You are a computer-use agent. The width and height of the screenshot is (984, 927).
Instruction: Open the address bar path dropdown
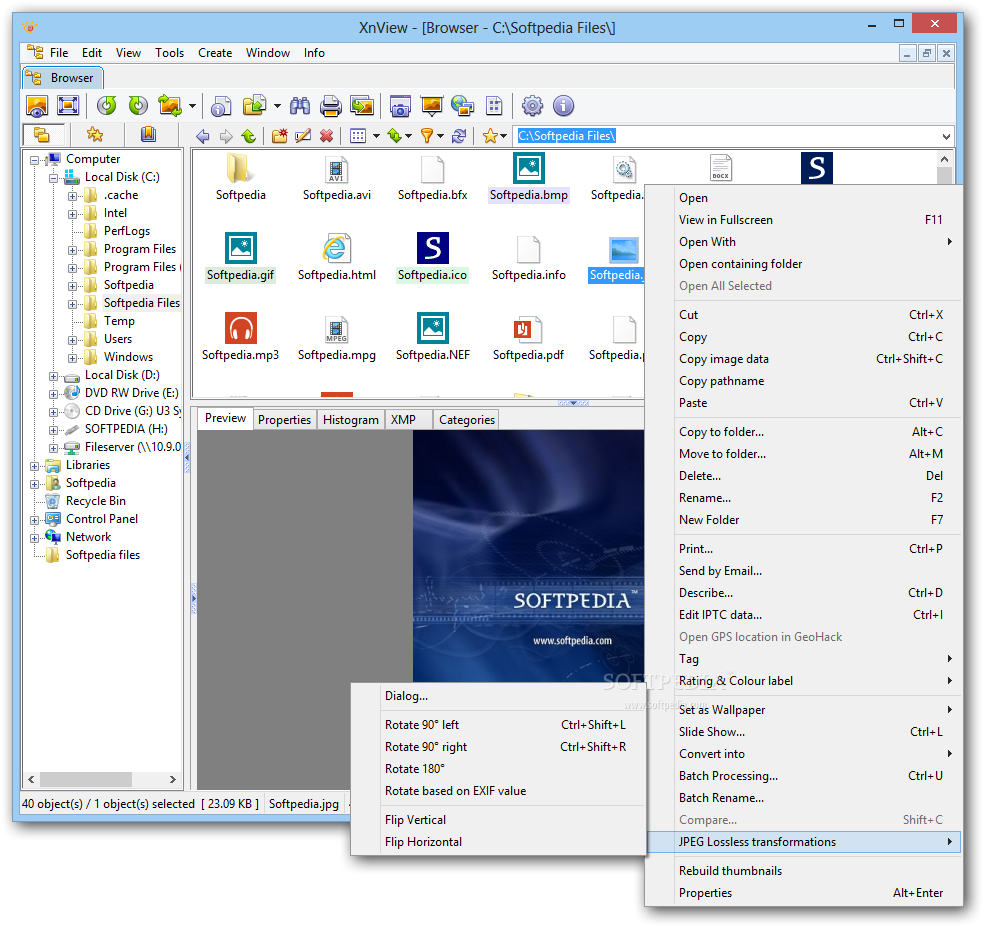pos(946,136)
